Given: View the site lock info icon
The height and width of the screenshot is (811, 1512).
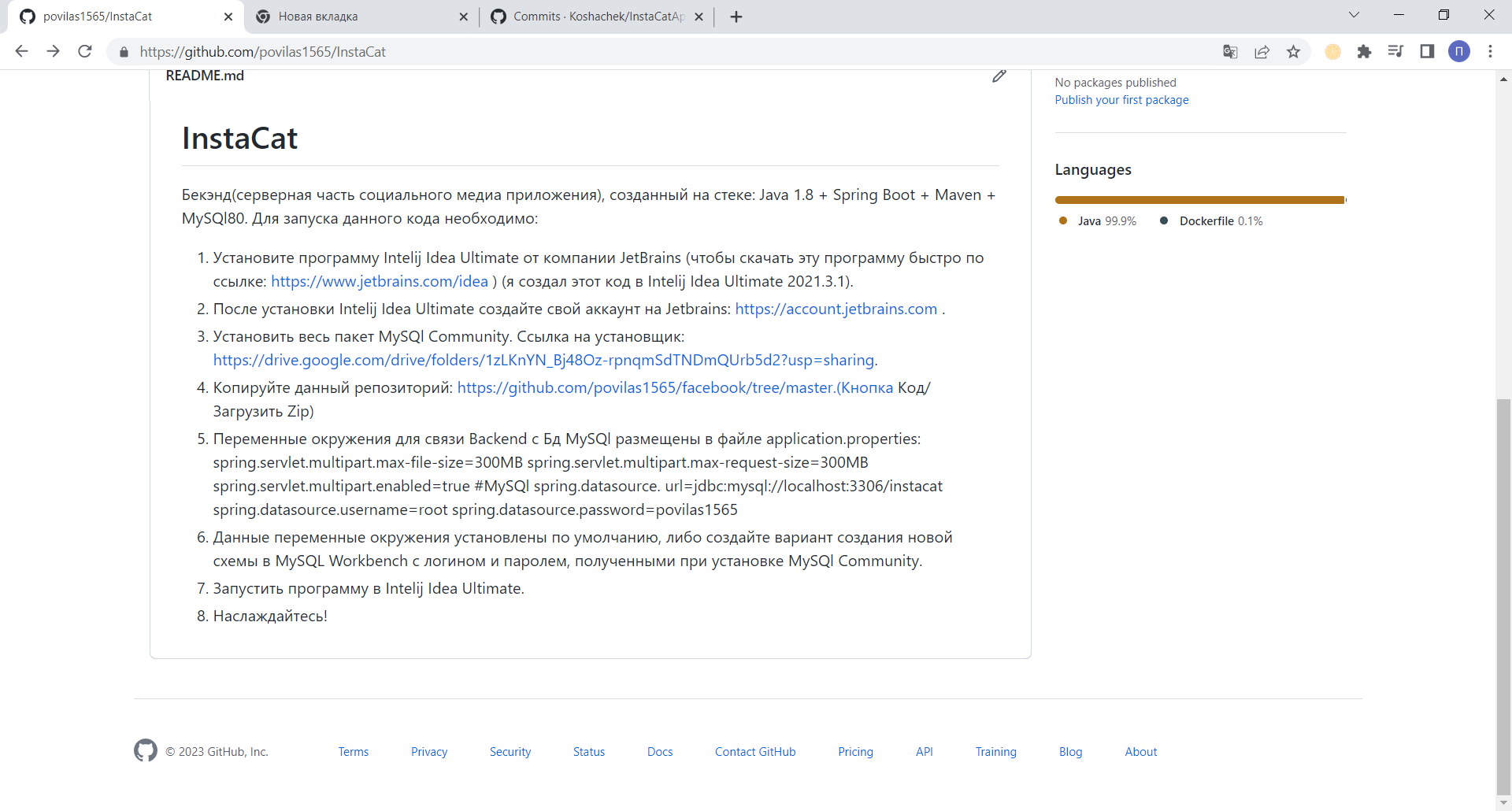Looking at the screenshot, I should [124, 52].
